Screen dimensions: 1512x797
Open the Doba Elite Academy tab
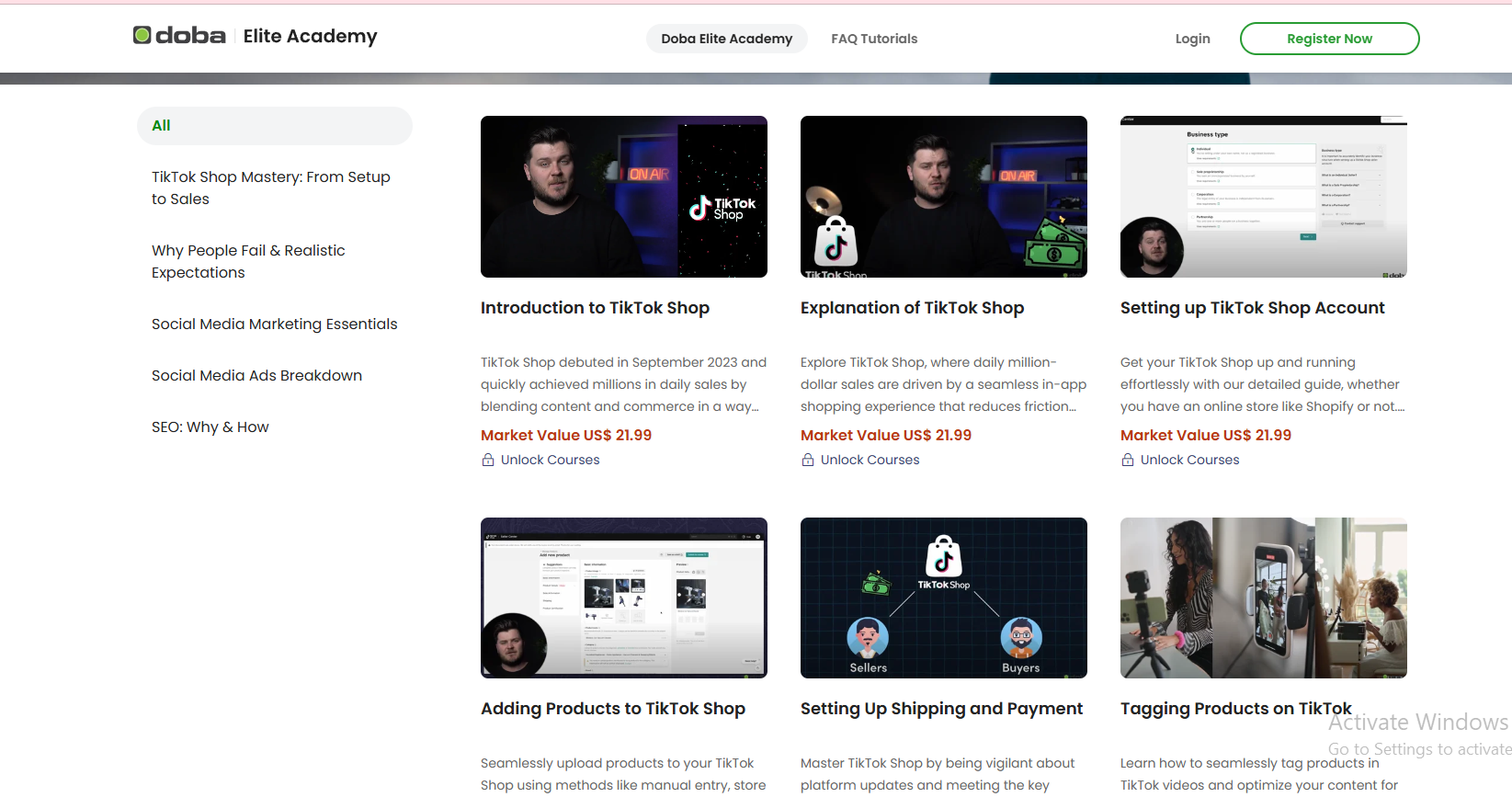726,39
